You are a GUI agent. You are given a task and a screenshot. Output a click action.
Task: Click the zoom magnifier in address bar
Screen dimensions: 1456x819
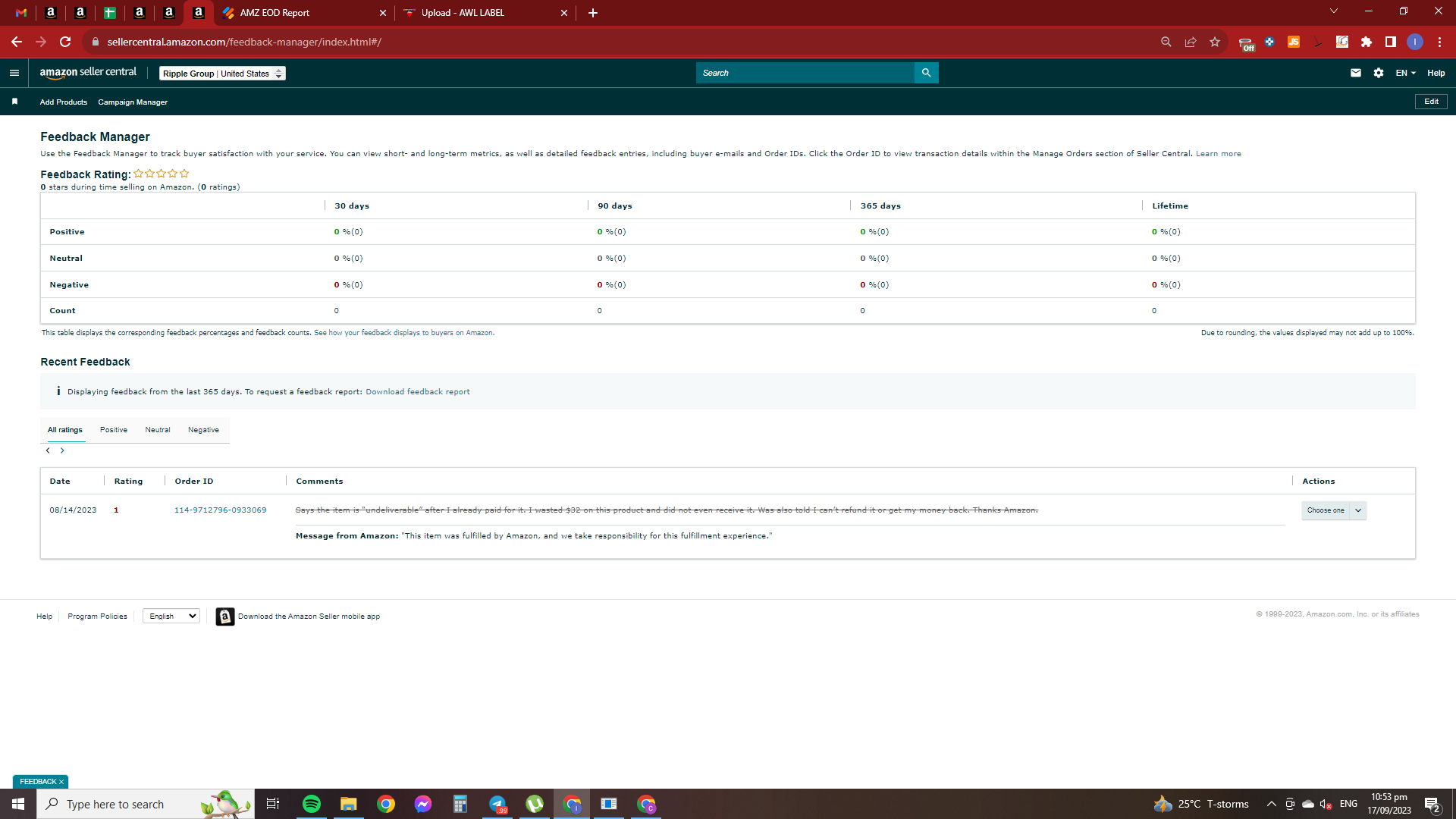coord(1166,42)
